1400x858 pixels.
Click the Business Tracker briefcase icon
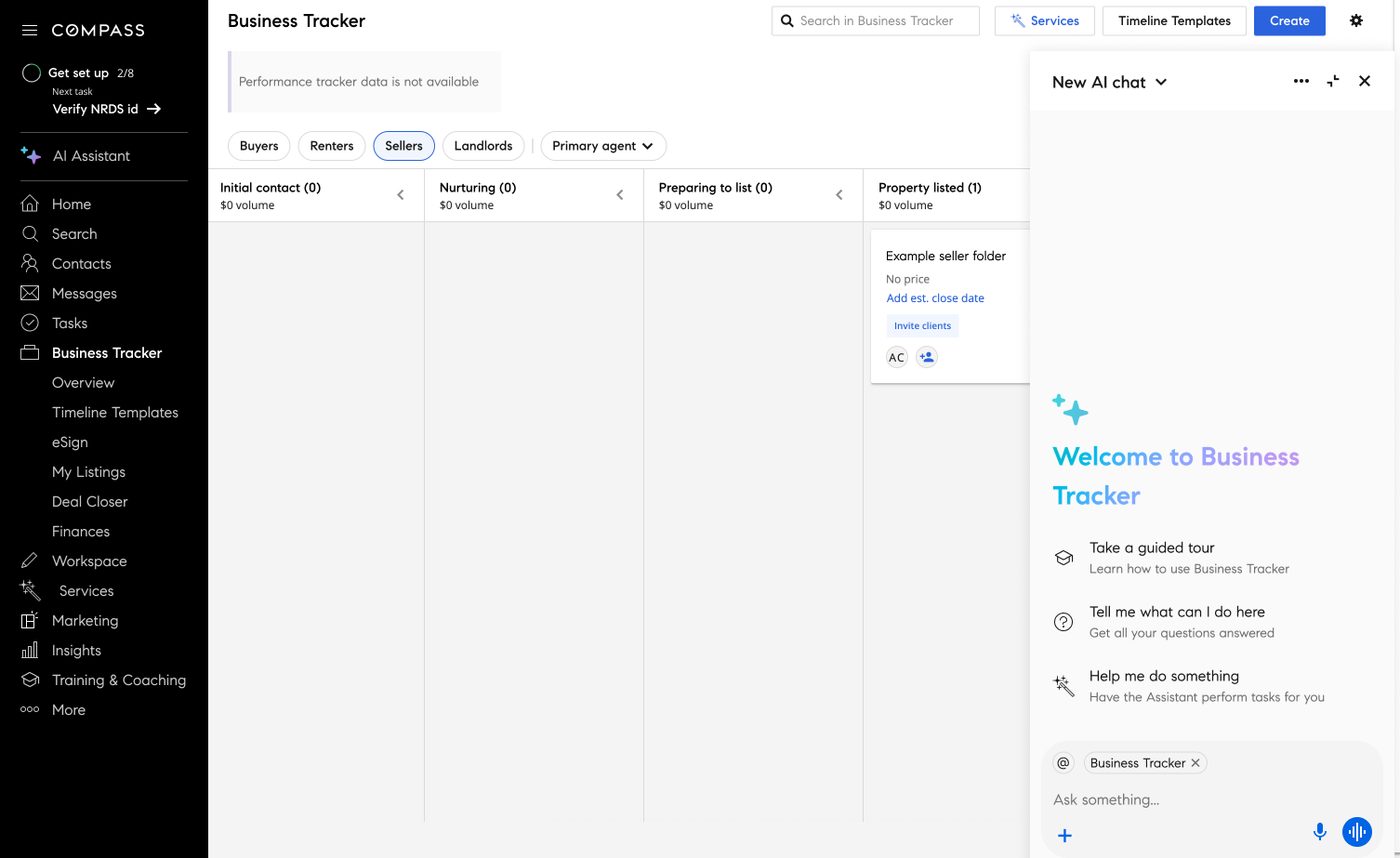pos(30,353)
